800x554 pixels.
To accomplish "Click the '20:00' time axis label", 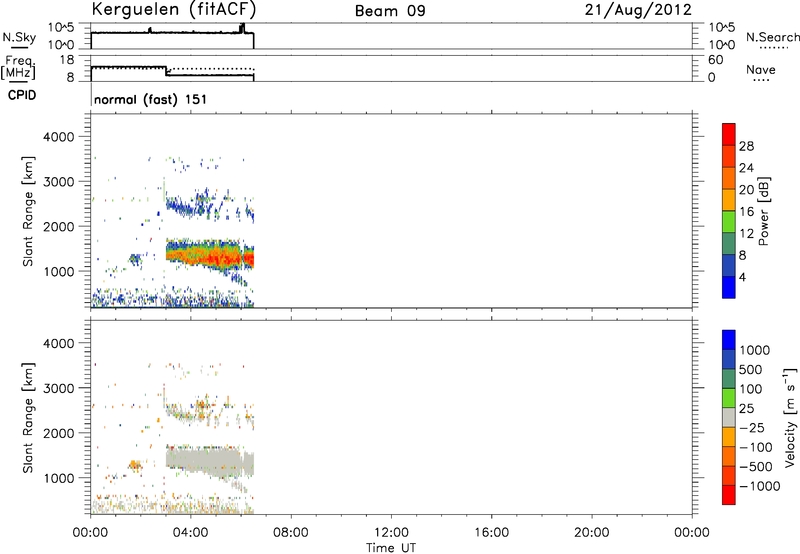I will [x=592, y=533].
